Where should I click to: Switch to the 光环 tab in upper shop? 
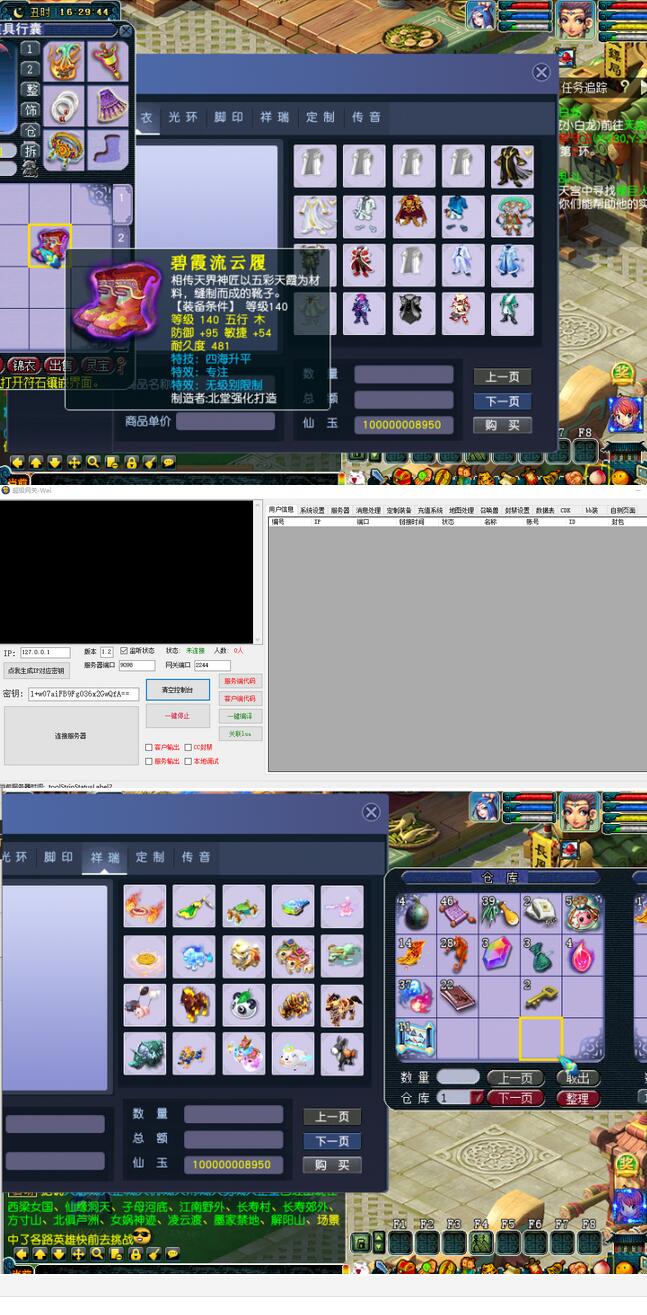click(x=182, y=117)
